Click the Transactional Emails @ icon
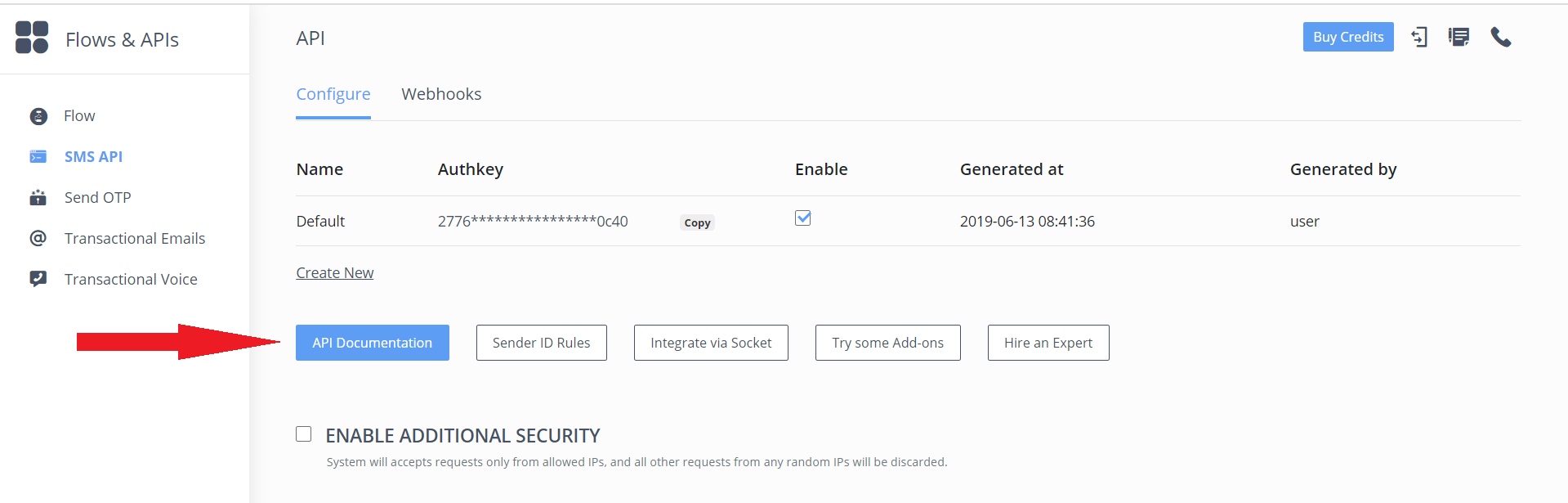Screen dimensions: 1568x503 pyautogui.click(x=38, y=238)
